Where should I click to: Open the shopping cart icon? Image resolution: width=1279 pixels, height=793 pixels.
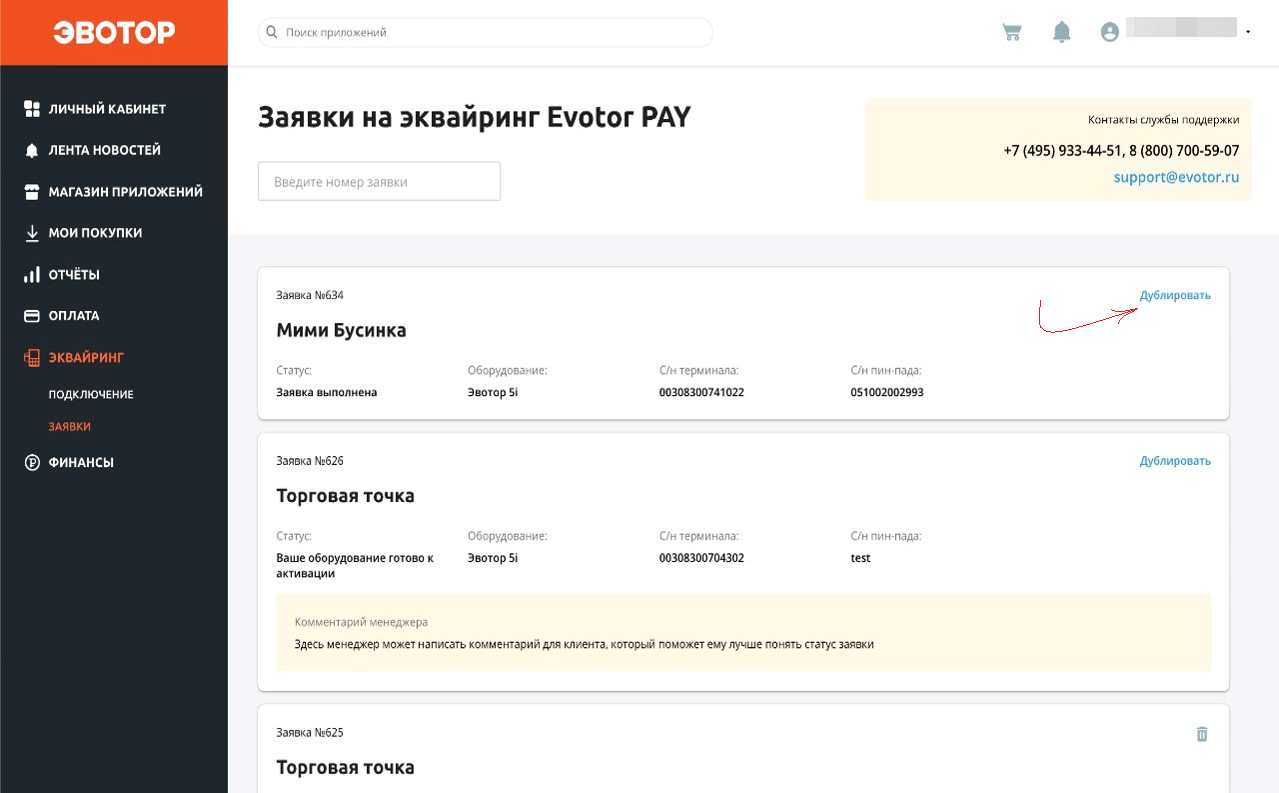(x=1012, y=32)
